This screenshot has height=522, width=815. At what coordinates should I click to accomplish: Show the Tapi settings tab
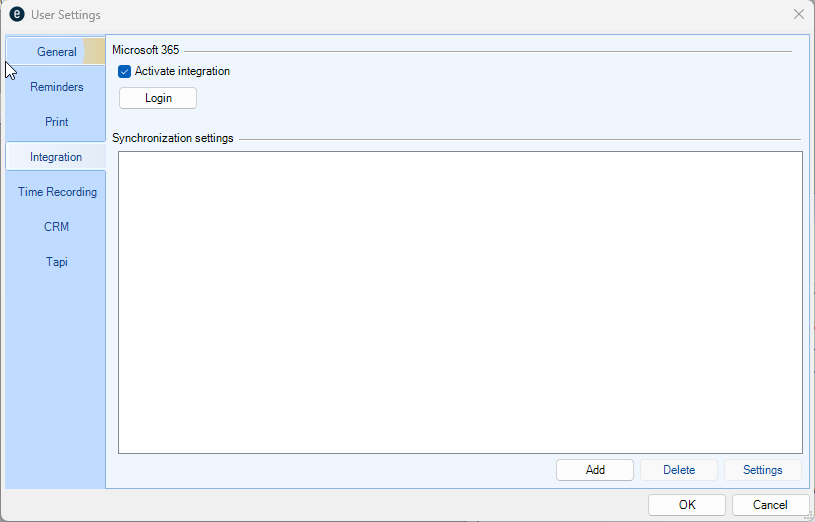coord(56,262)
